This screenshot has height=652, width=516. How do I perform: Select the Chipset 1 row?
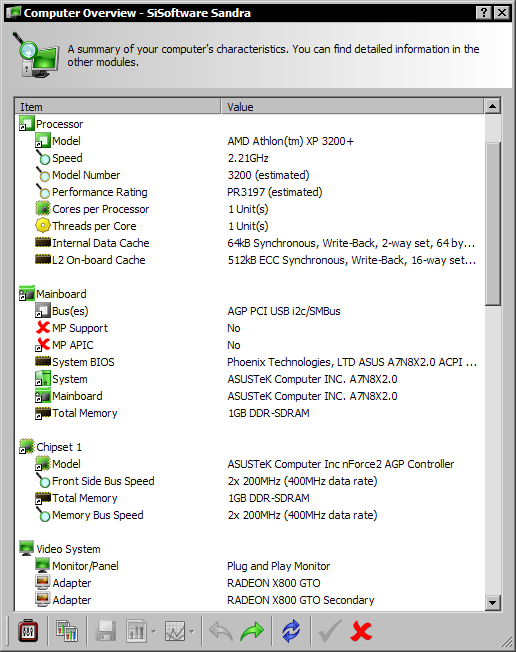59,447
